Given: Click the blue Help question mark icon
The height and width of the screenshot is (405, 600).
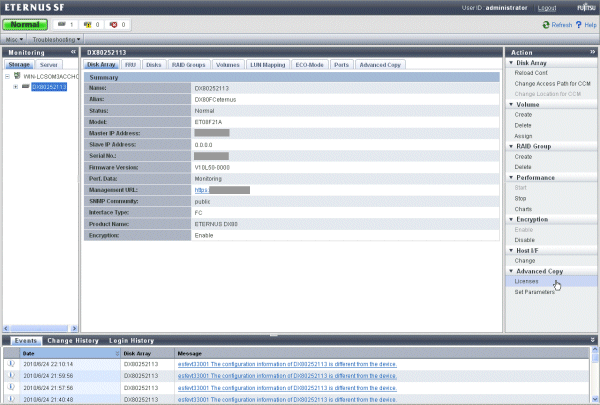Looking at the screenshot, I should [579, 25].
